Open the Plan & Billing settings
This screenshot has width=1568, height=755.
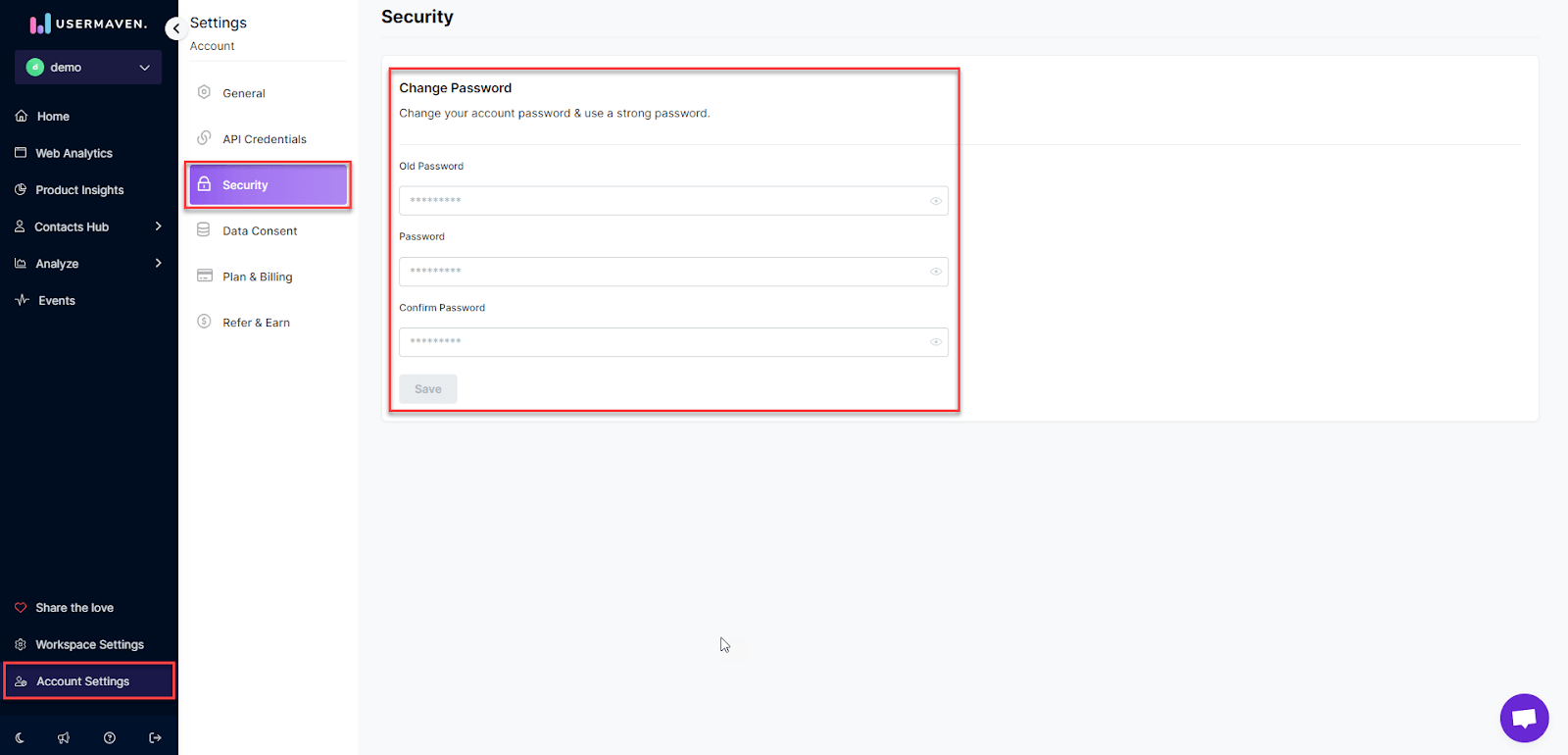pyautogui.click(x=257, y=276)
